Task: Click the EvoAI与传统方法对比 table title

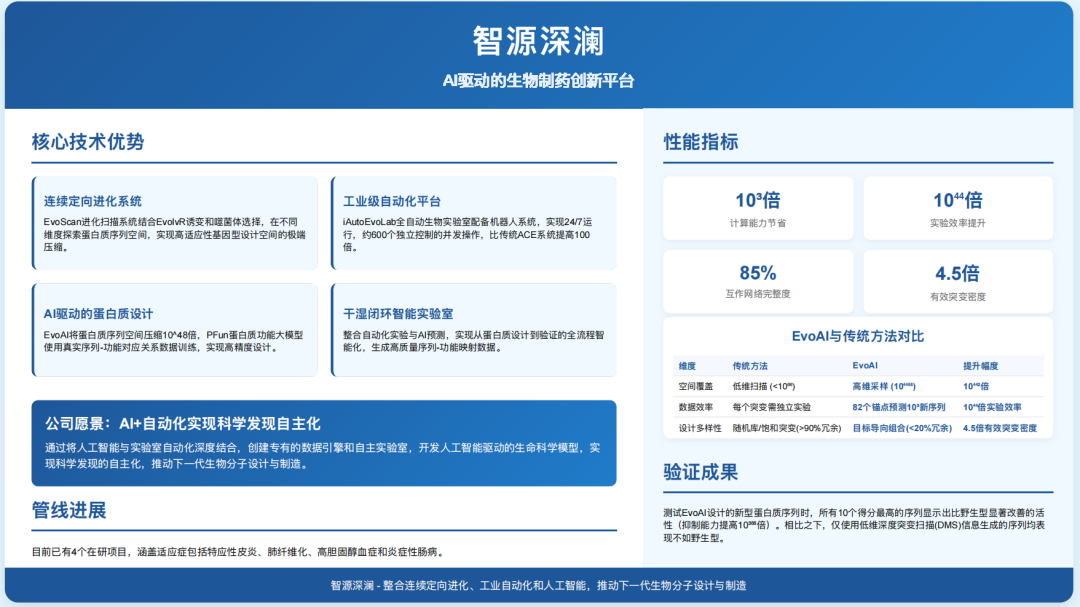Action: [858, 336]
